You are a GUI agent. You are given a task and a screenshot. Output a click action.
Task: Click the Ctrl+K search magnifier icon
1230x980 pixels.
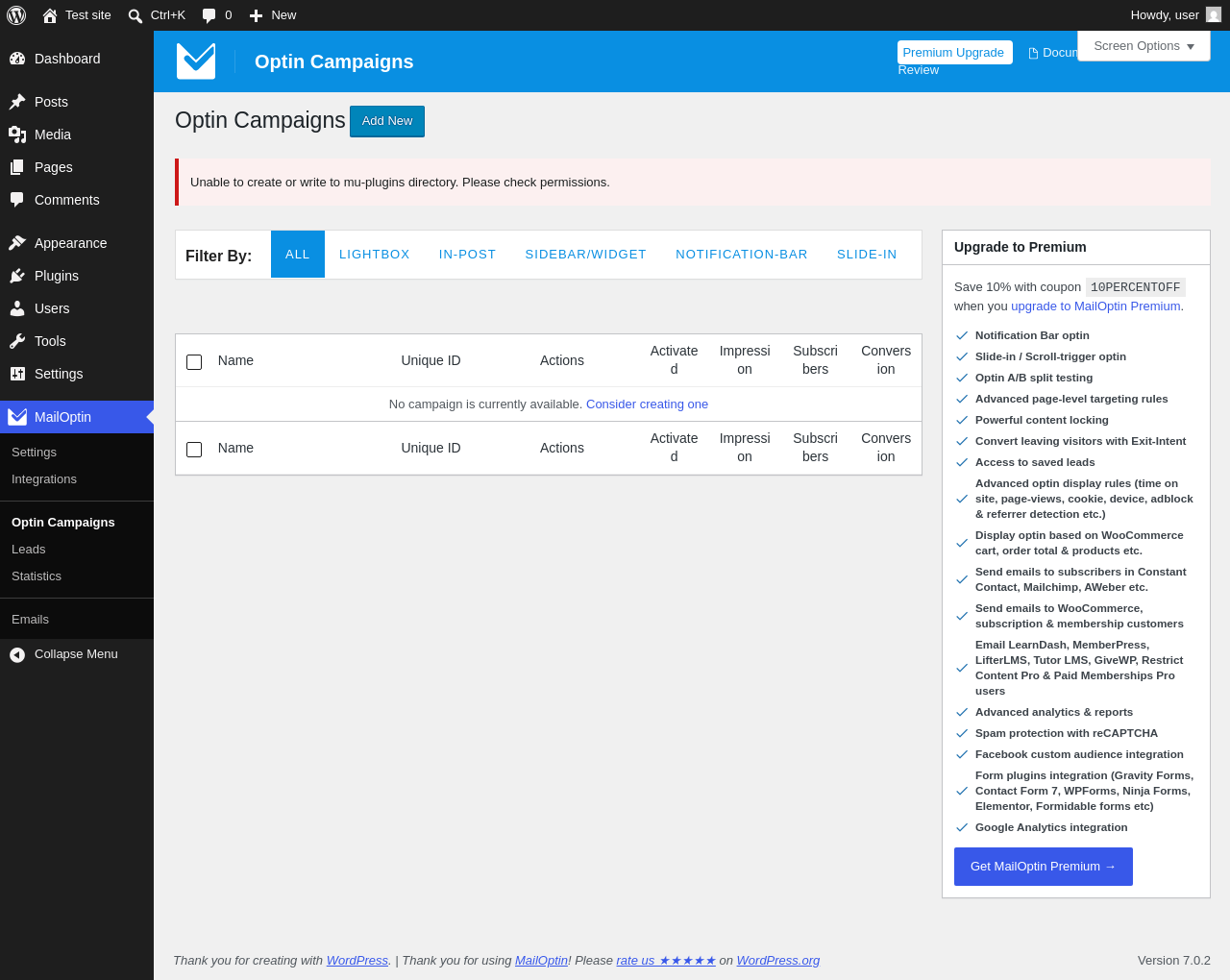[135, 16]
